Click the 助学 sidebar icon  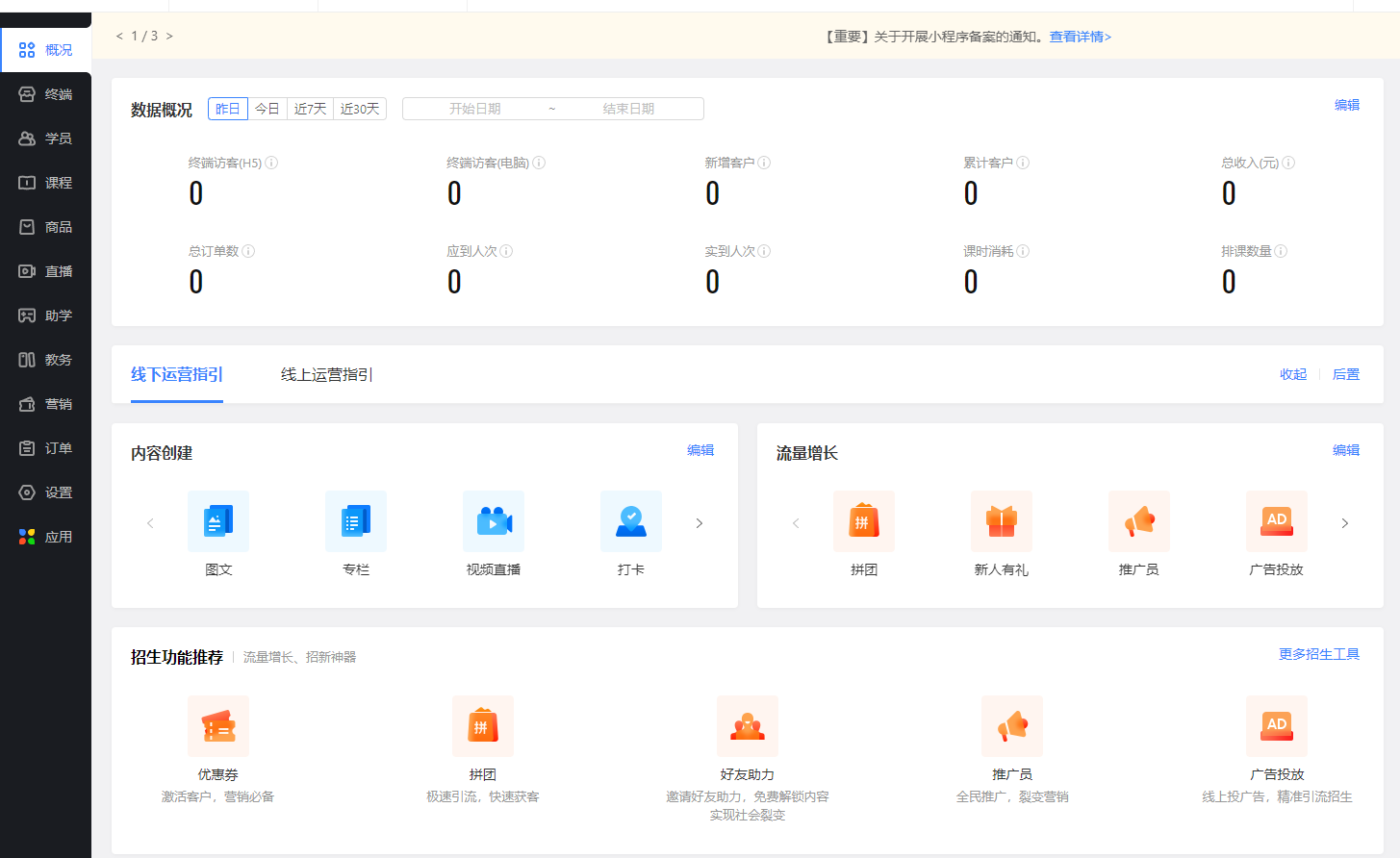[27, 315]
